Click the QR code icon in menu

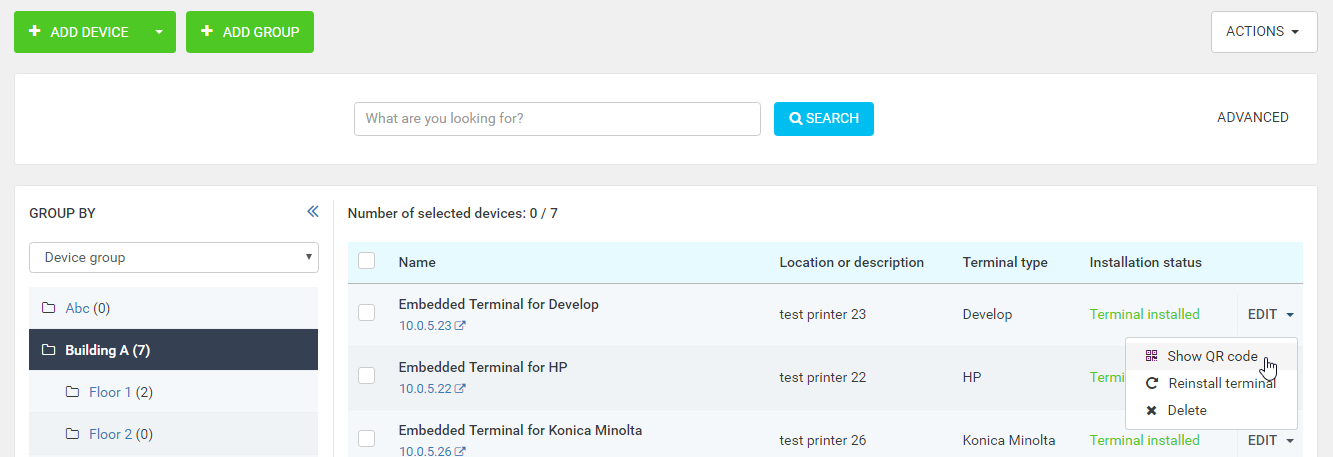pyautogui.click(x=1152, y=356)
